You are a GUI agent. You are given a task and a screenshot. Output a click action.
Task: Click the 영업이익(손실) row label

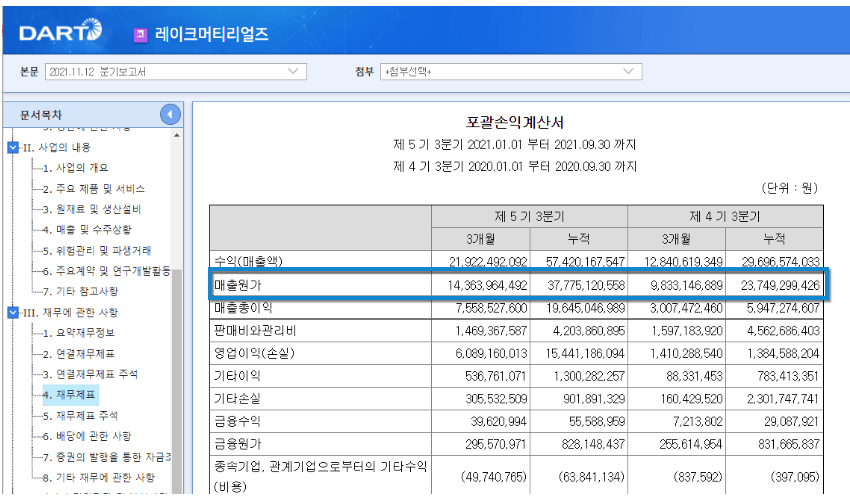254,354
